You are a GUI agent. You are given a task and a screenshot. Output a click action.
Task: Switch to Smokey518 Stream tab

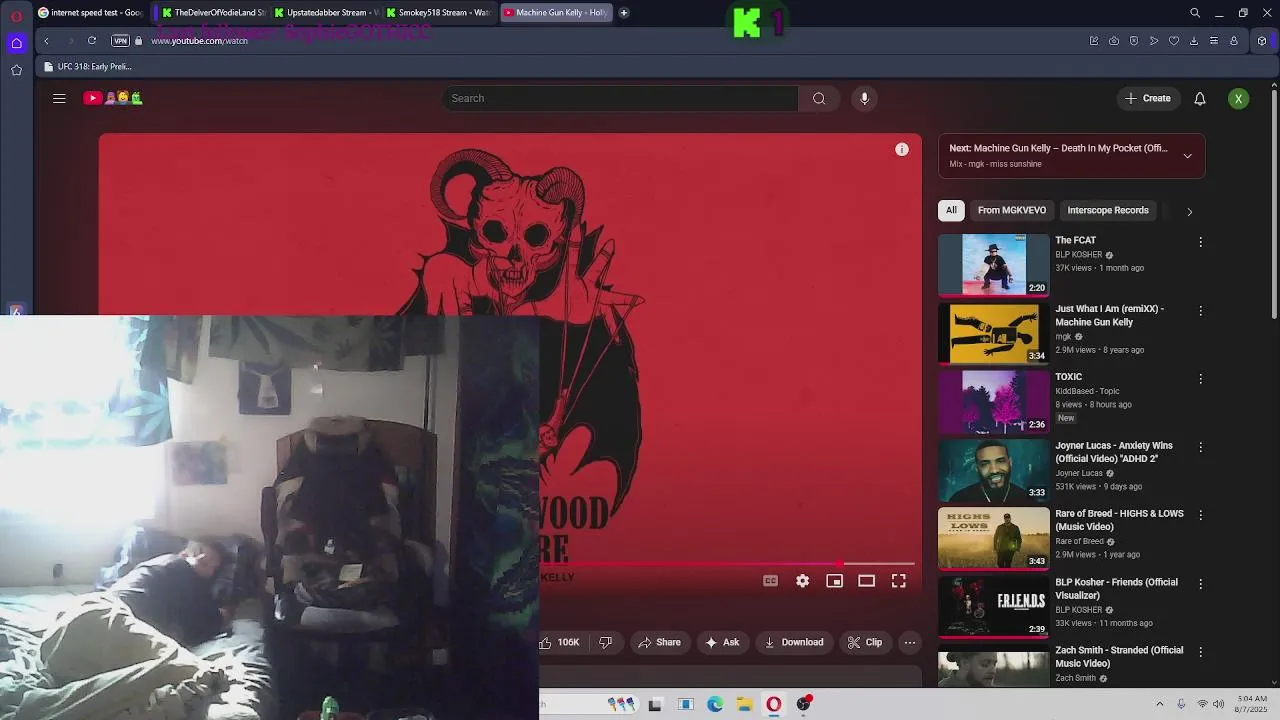tap(438, 13)
